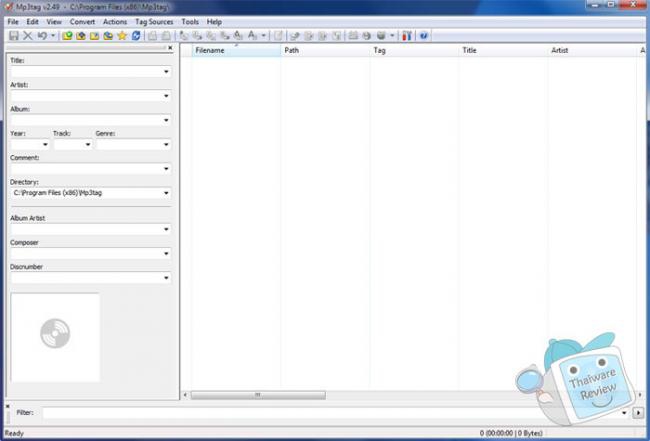Sort by the Title column header

coord(503,50)
